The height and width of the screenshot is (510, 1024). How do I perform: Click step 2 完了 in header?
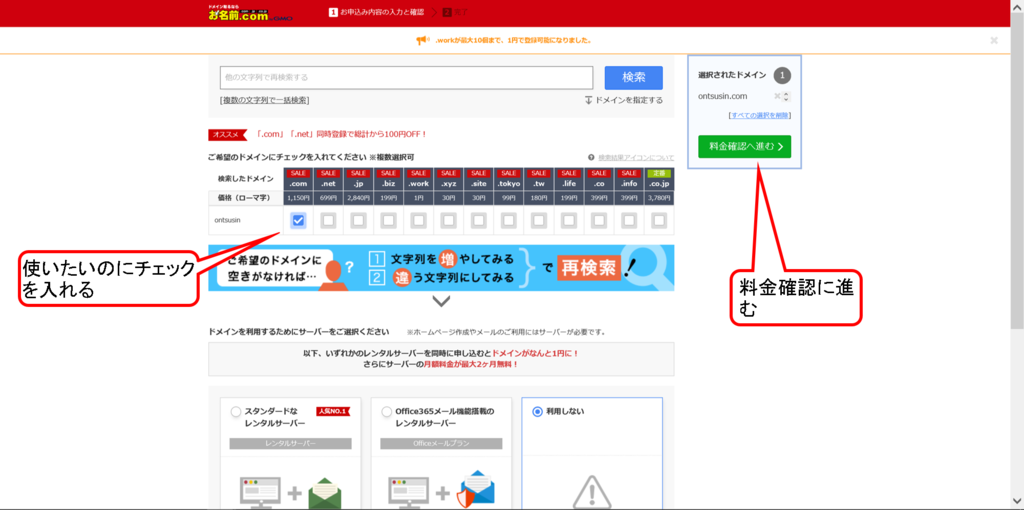456,12
